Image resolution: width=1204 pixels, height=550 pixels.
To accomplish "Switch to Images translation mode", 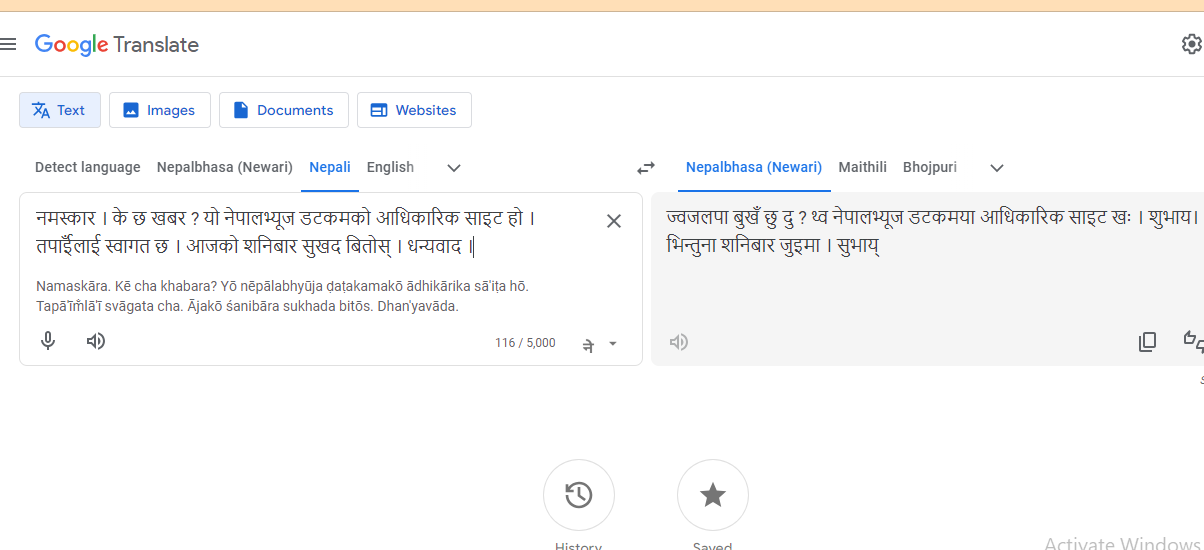I will 160,110.
